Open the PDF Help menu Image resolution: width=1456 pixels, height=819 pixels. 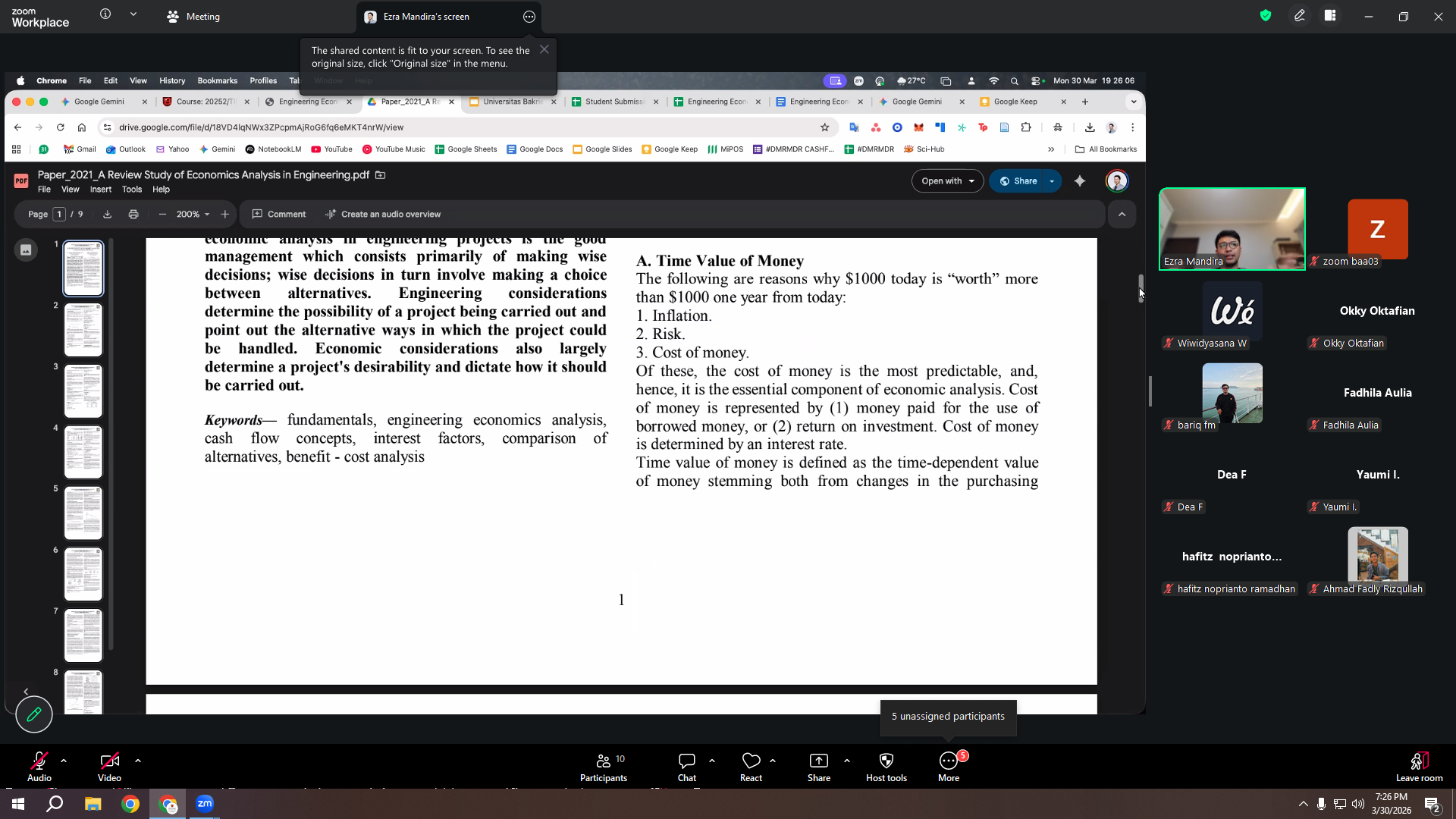pos(161,190)
